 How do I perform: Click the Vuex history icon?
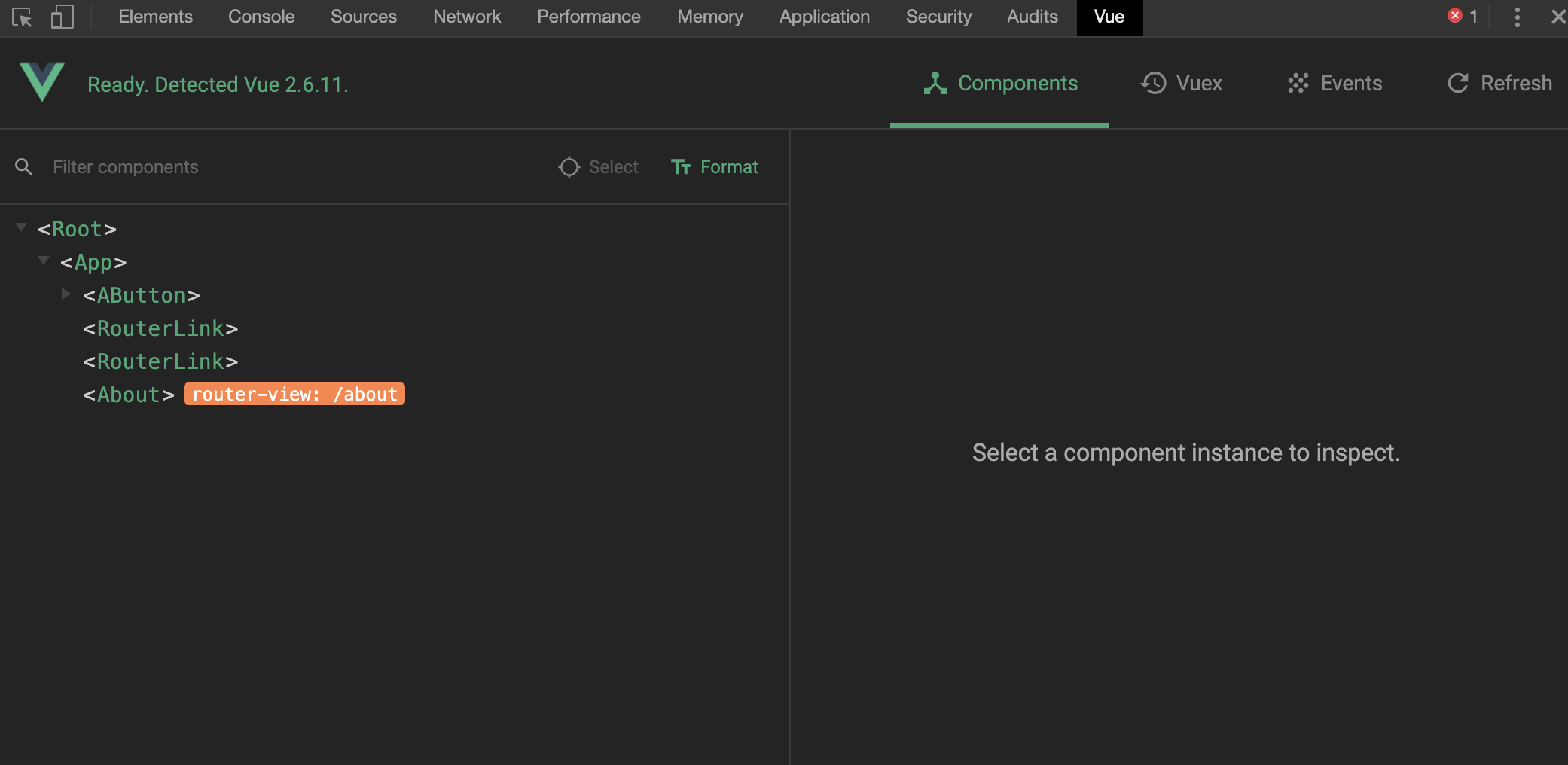tap(1153, 83)
